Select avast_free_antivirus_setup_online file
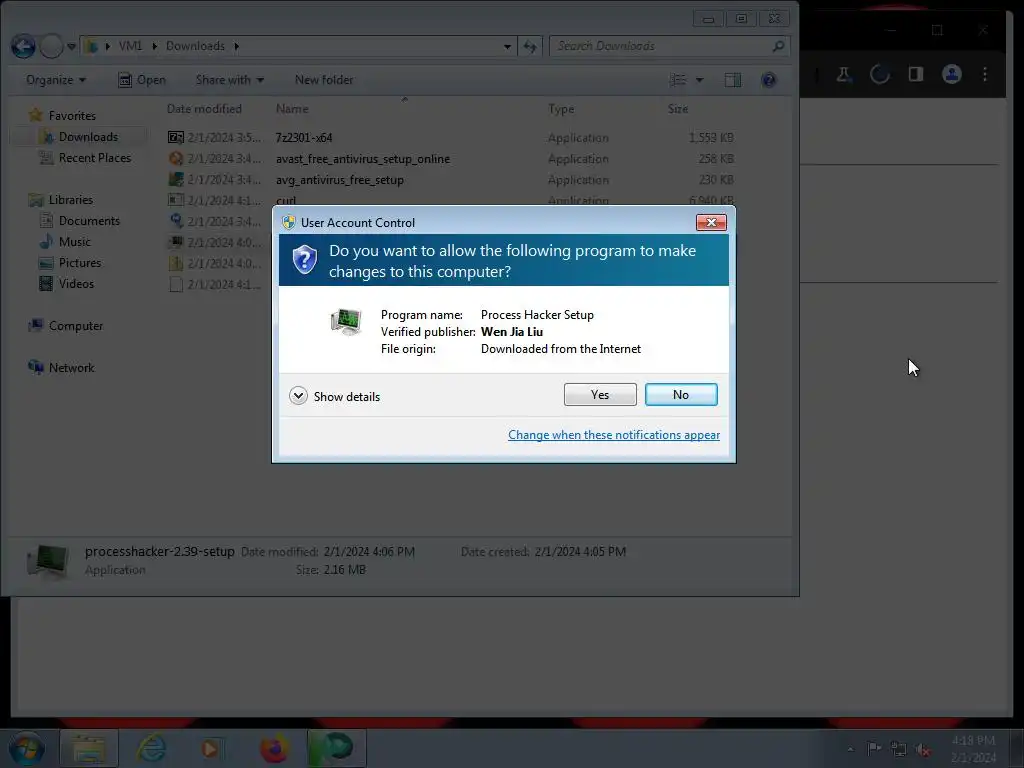Image resolution: width=1024 pixels, height=768 pixels. point(451,159)
